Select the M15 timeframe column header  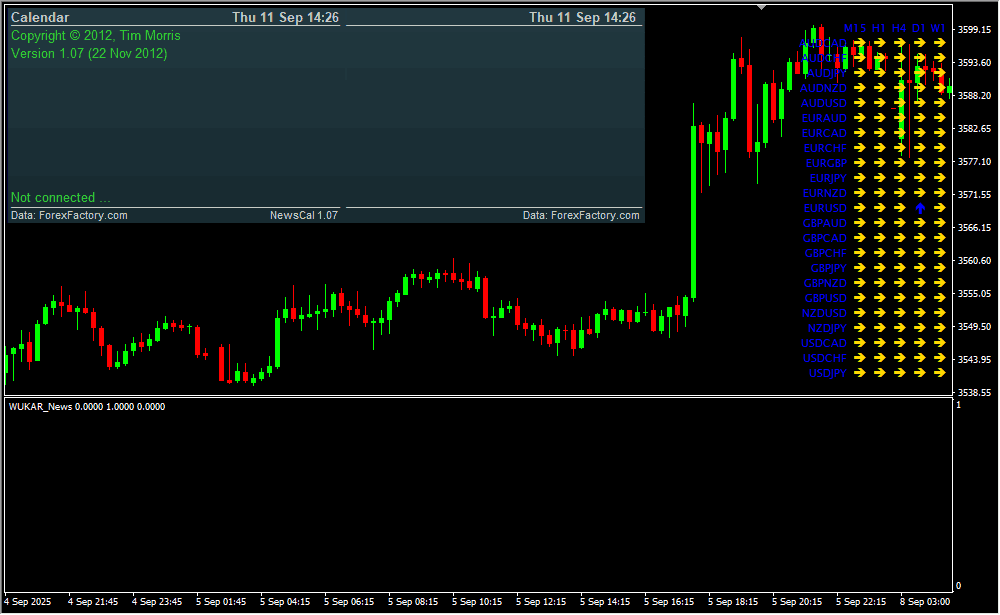(x=855, y=28)
